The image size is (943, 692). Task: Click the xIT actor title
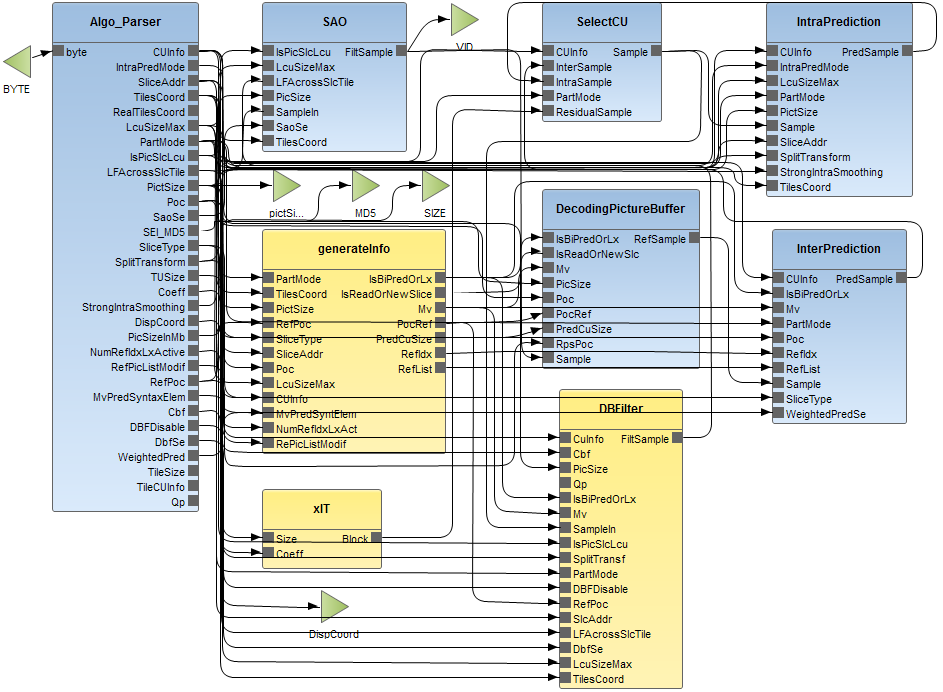click(321, 508)
